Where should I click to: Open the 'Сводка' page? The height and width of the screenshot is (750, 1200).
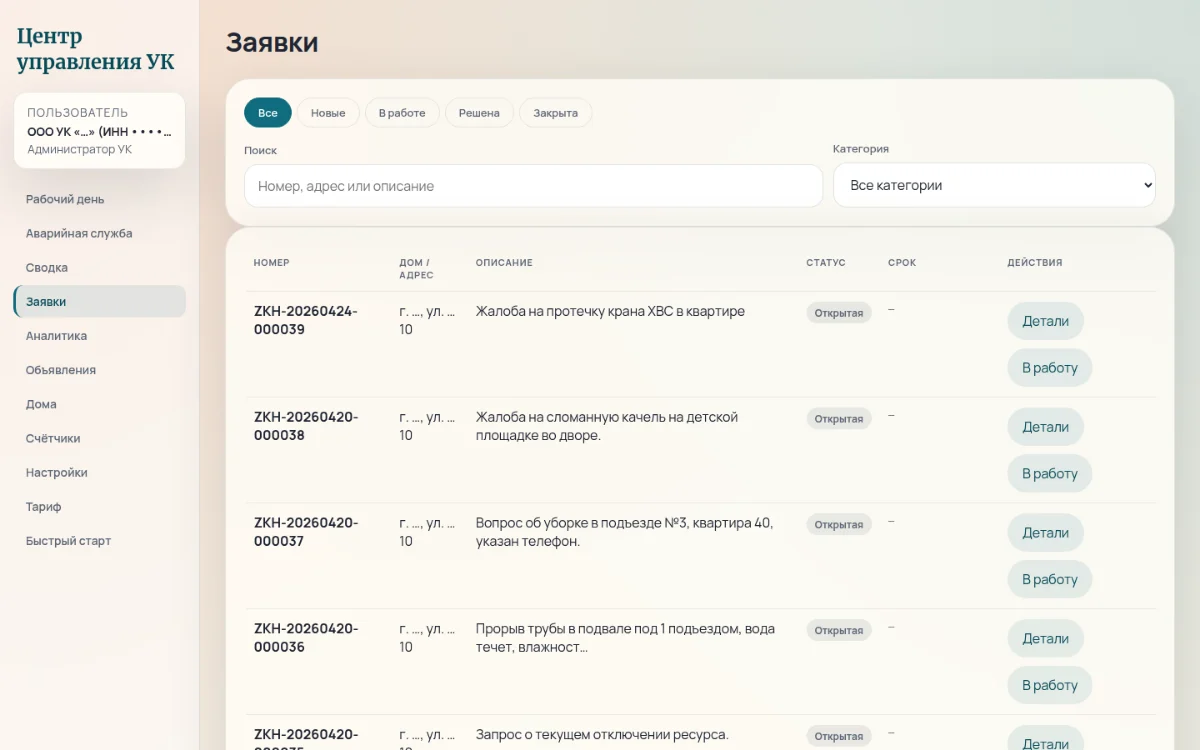click(x=100, y=267)
